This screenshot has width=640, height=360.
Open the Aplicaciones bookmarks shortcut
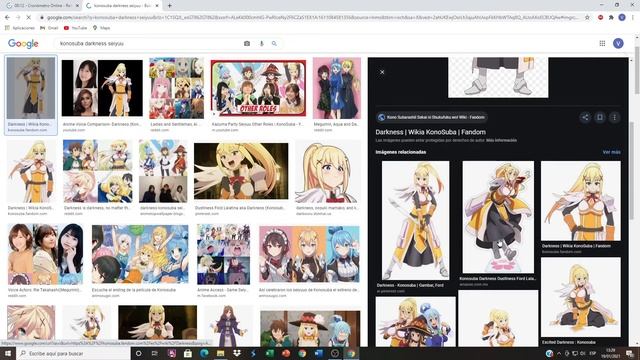(x=20, y=28)
